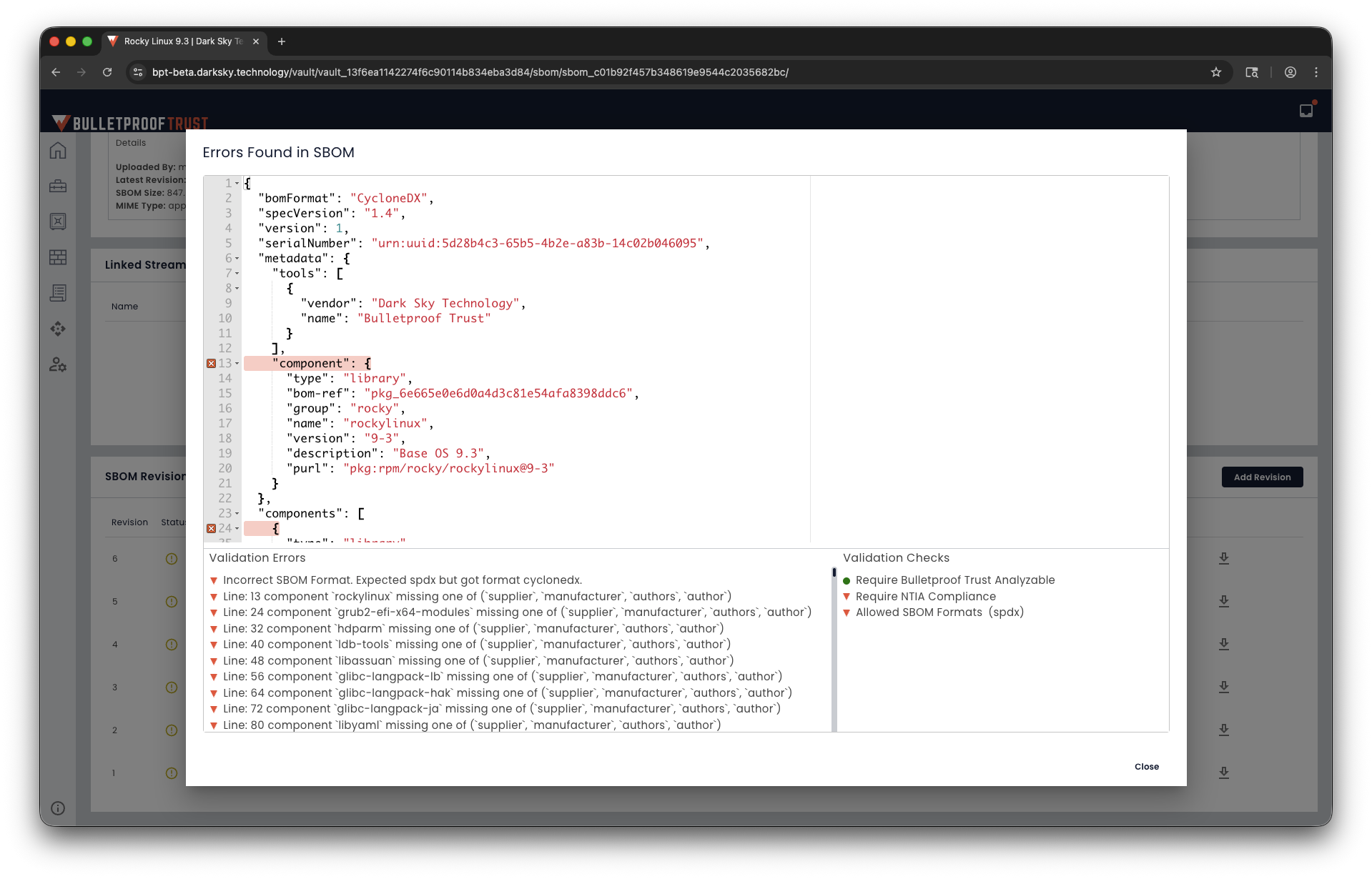Open notifications icon in the header
Viewport: 1372px width, 879px height.
1306,111
